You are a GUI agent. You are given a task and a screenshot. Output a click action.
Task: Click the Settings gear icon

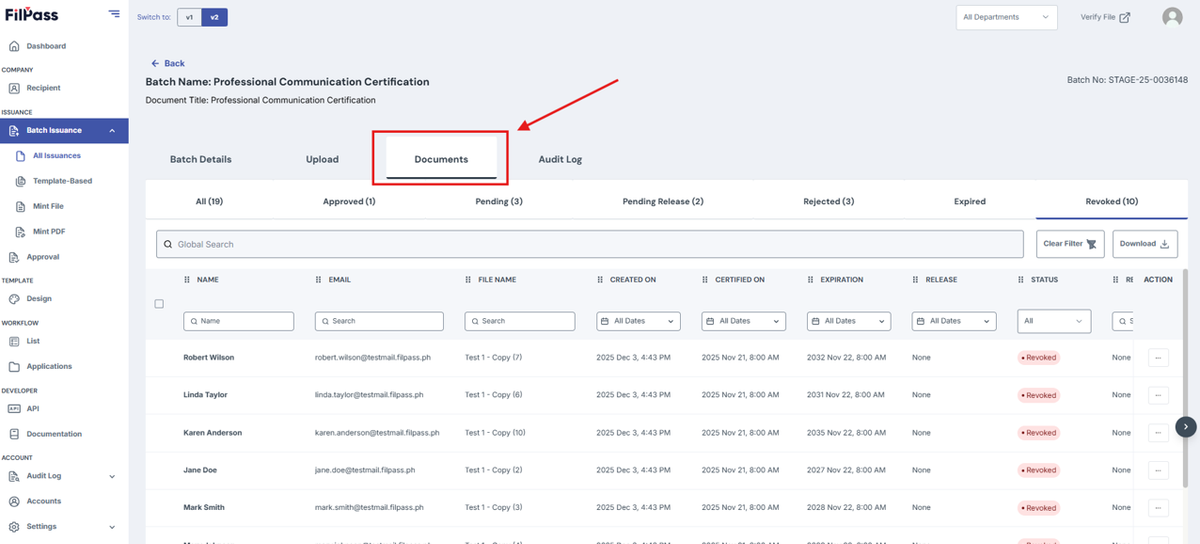(14, 526)
